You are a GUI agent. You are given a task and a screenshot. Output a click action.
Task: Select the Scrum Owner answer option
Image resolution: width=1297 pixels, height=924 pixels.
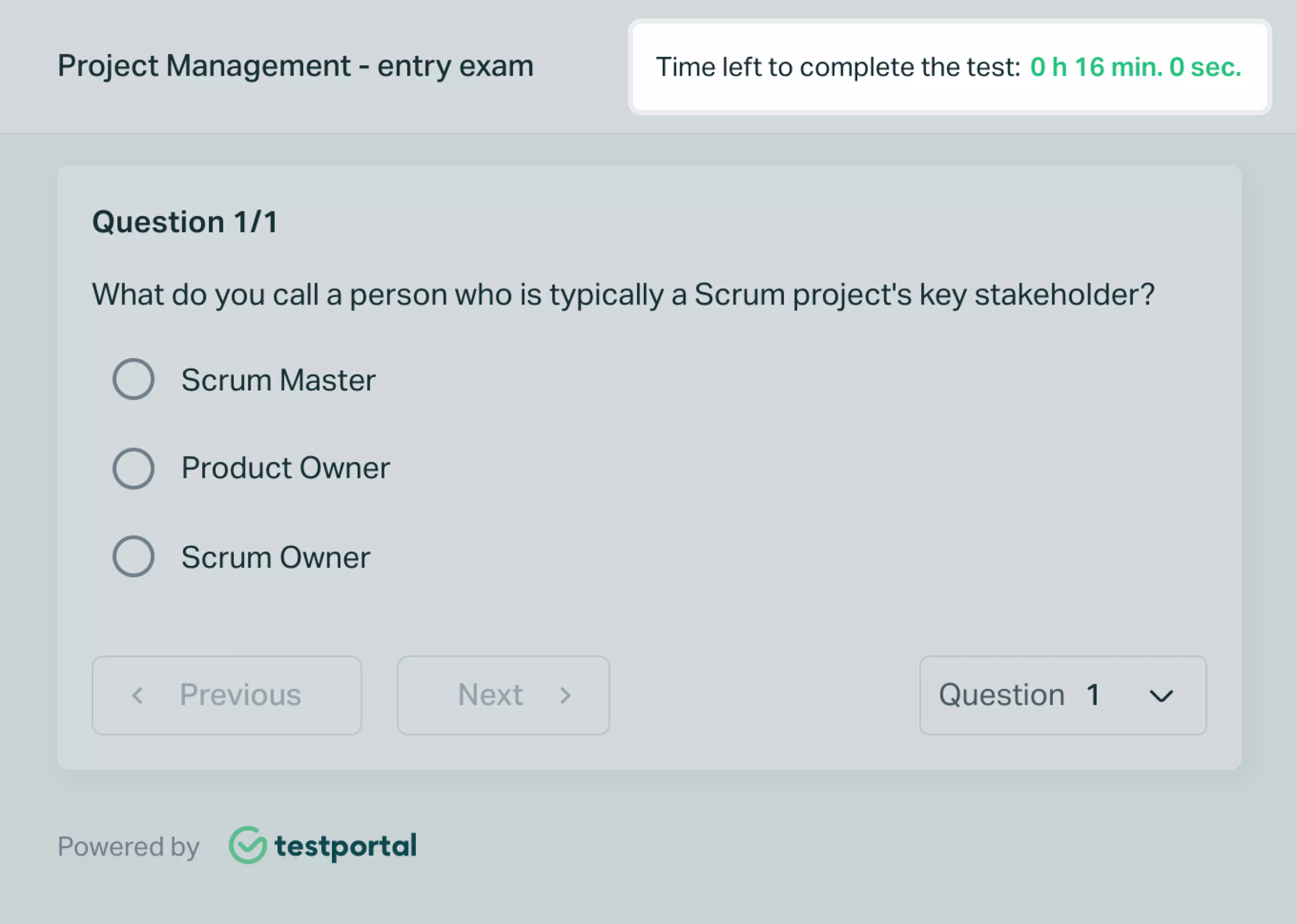134,557
